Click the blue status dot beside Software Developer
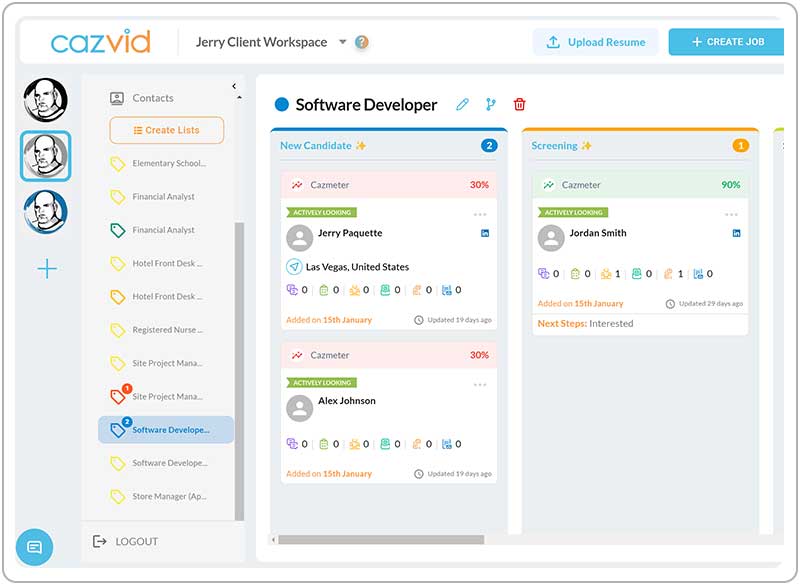The width and height of the screenshot is (800, 584). tap(282, 104)
